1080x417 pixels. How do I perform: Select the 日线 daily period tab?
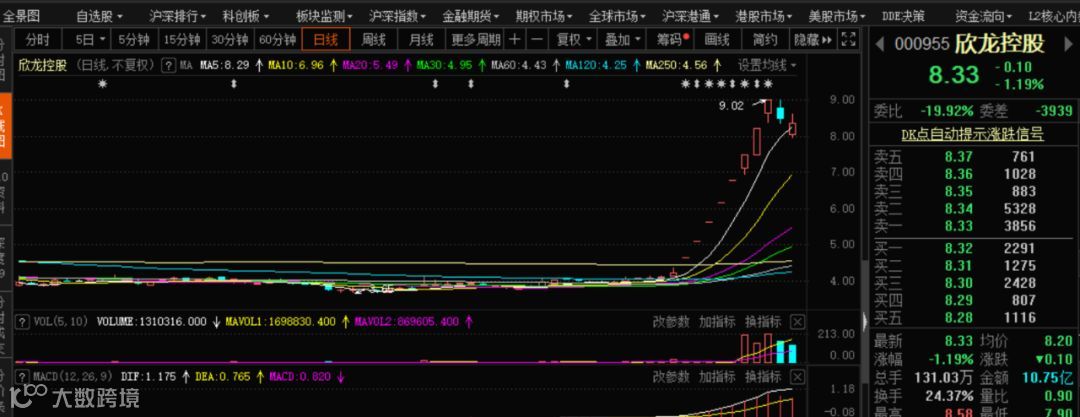pos(326,39)
